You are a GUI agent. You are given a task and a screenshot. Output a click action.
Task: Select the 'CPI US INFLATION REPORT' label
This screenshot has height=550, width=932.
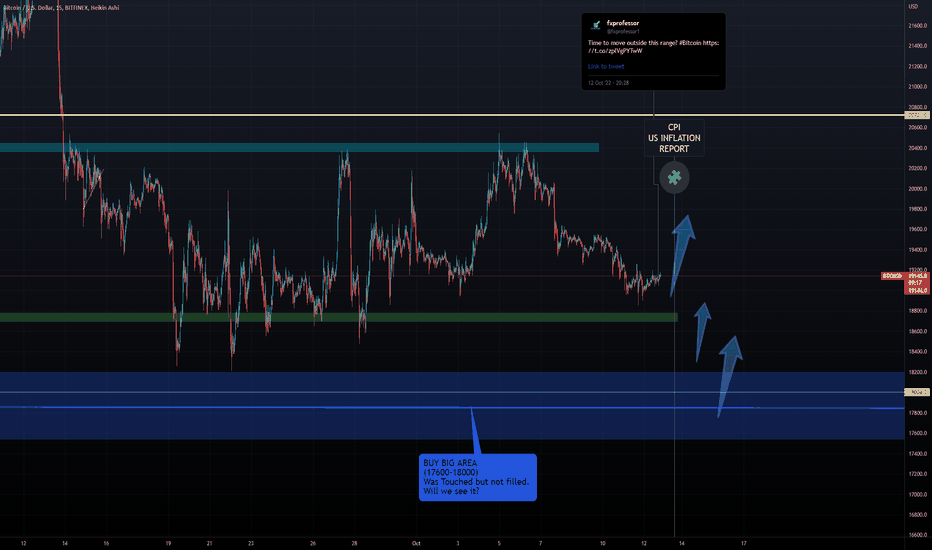[674, 138]
